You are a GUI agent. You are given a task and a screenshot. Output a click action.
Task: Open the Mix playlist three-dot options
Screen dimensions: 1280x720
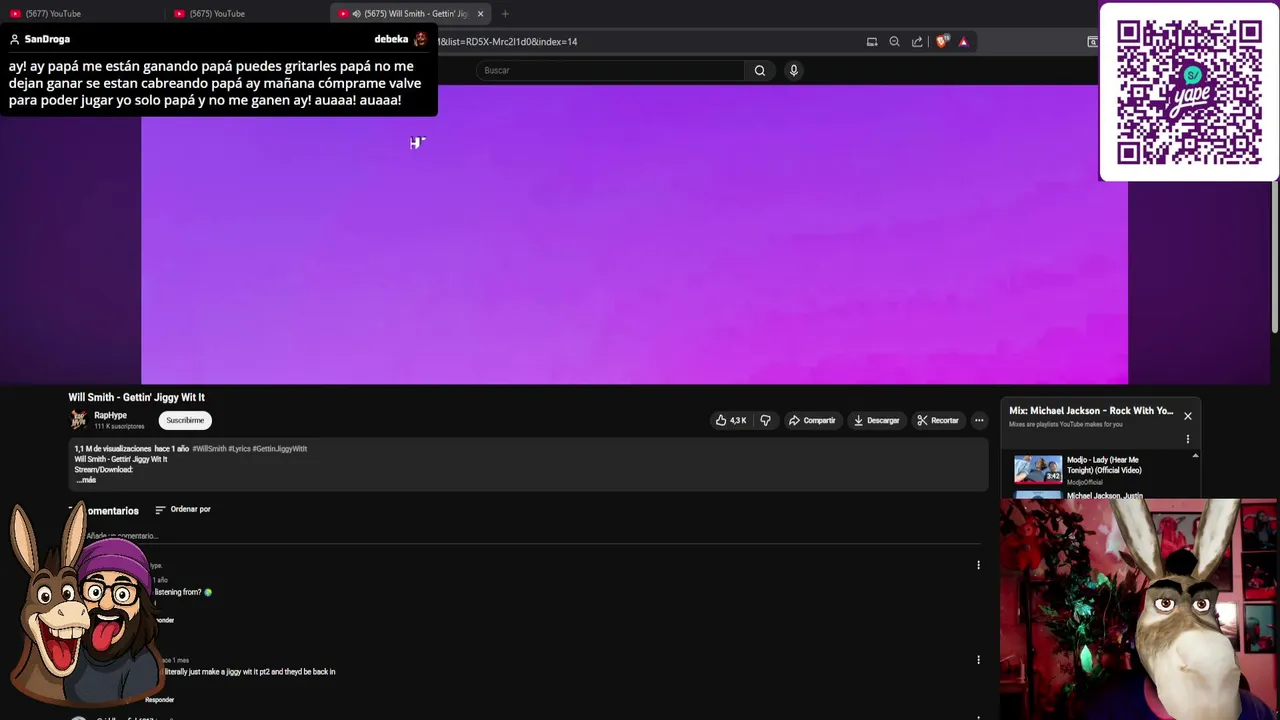pyautogui.click(x=1188, y=439)
